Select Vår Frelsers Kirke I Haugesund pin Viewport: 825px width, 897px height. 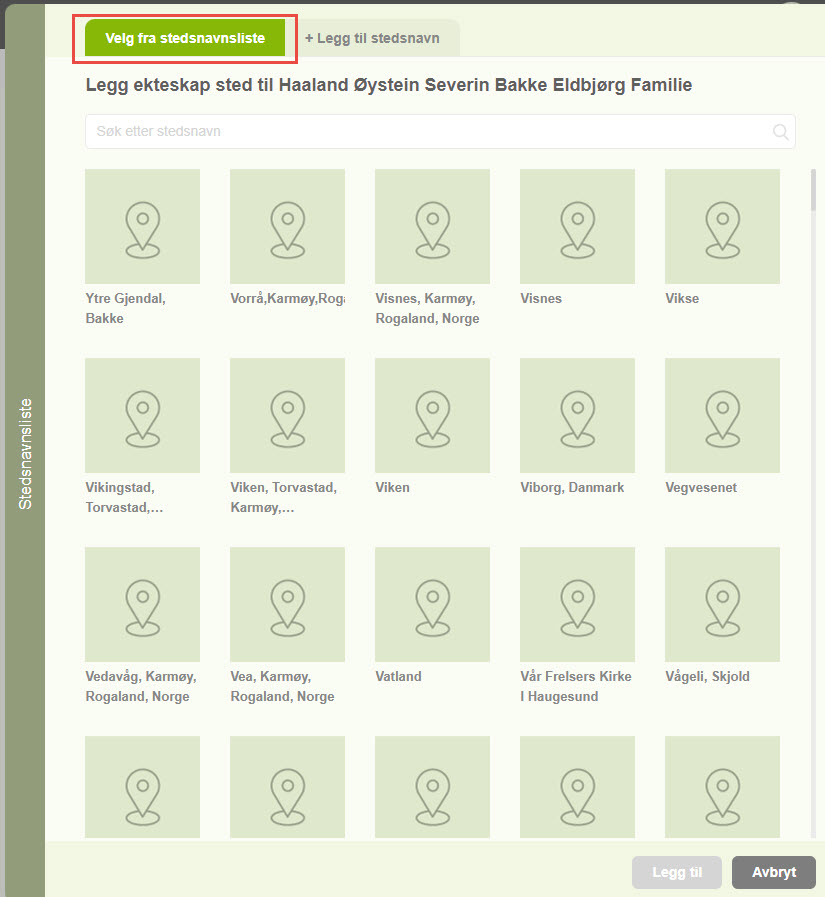[x=577, y=604]
